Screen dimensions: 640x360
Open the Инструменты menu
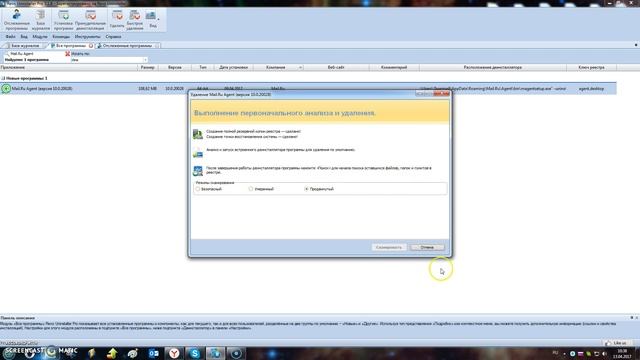pos(87,37)
